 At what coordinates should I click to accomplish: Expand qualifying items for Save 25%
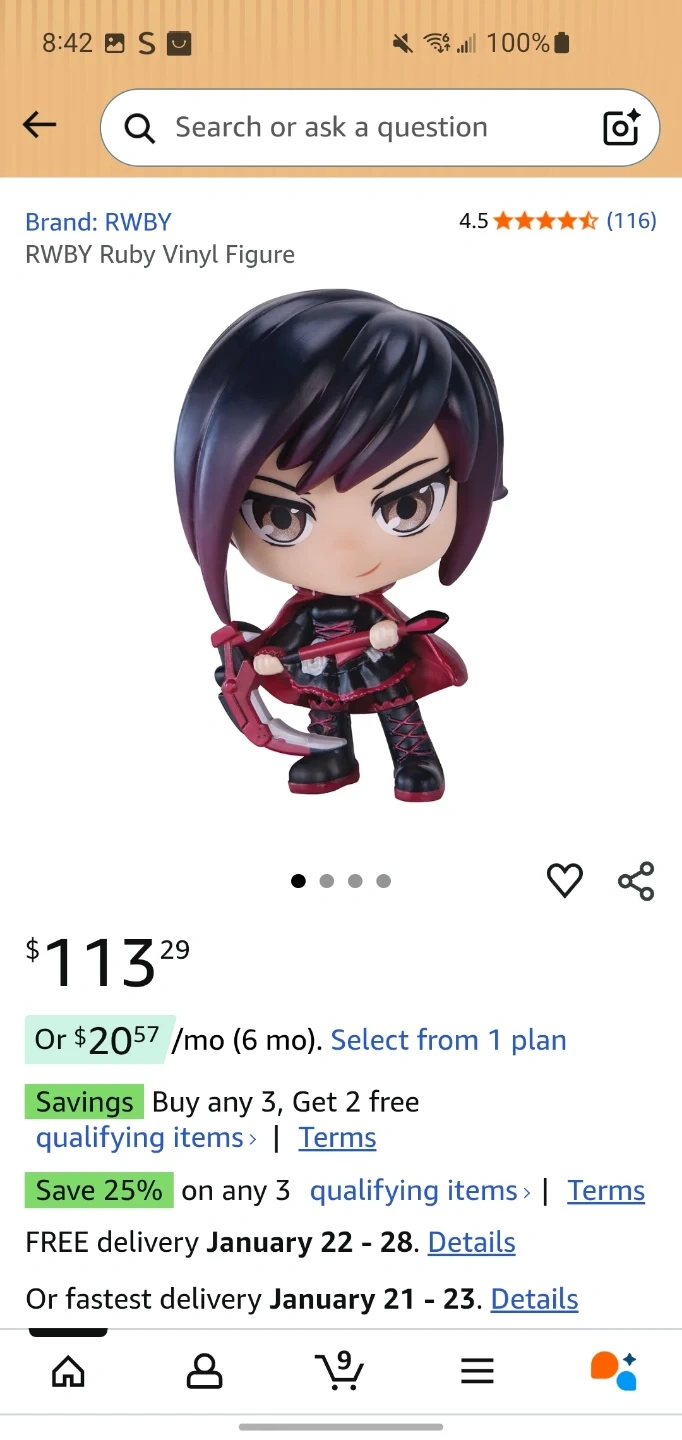click(420, 1191)
